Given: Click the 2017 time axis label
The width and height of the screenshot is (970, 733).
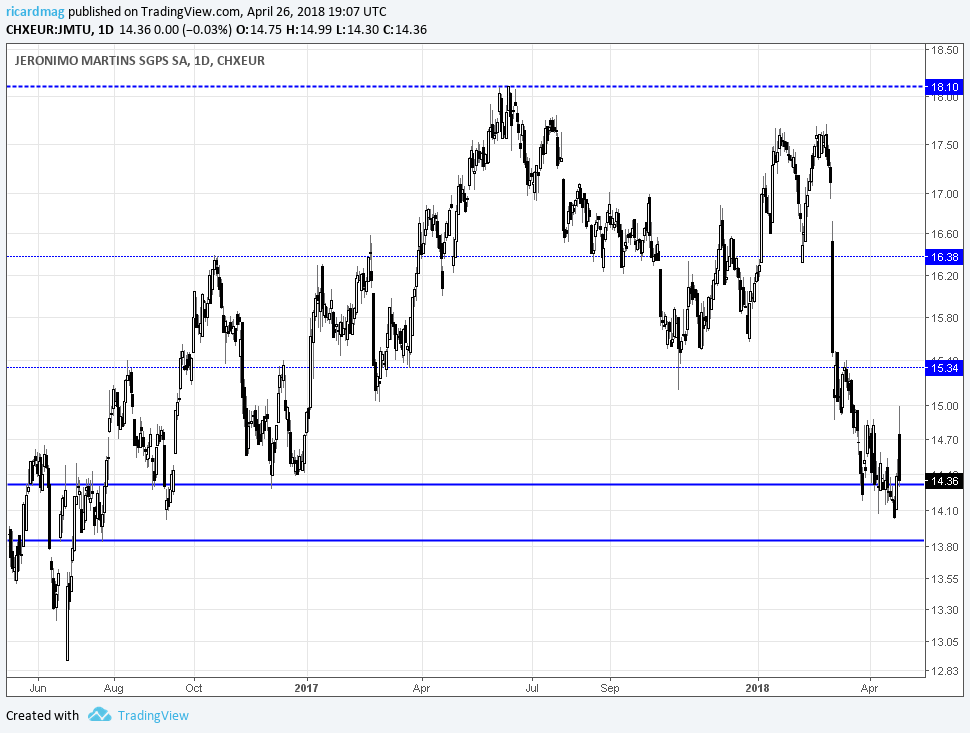Looking at the screenshot, I should coord(306,688).
